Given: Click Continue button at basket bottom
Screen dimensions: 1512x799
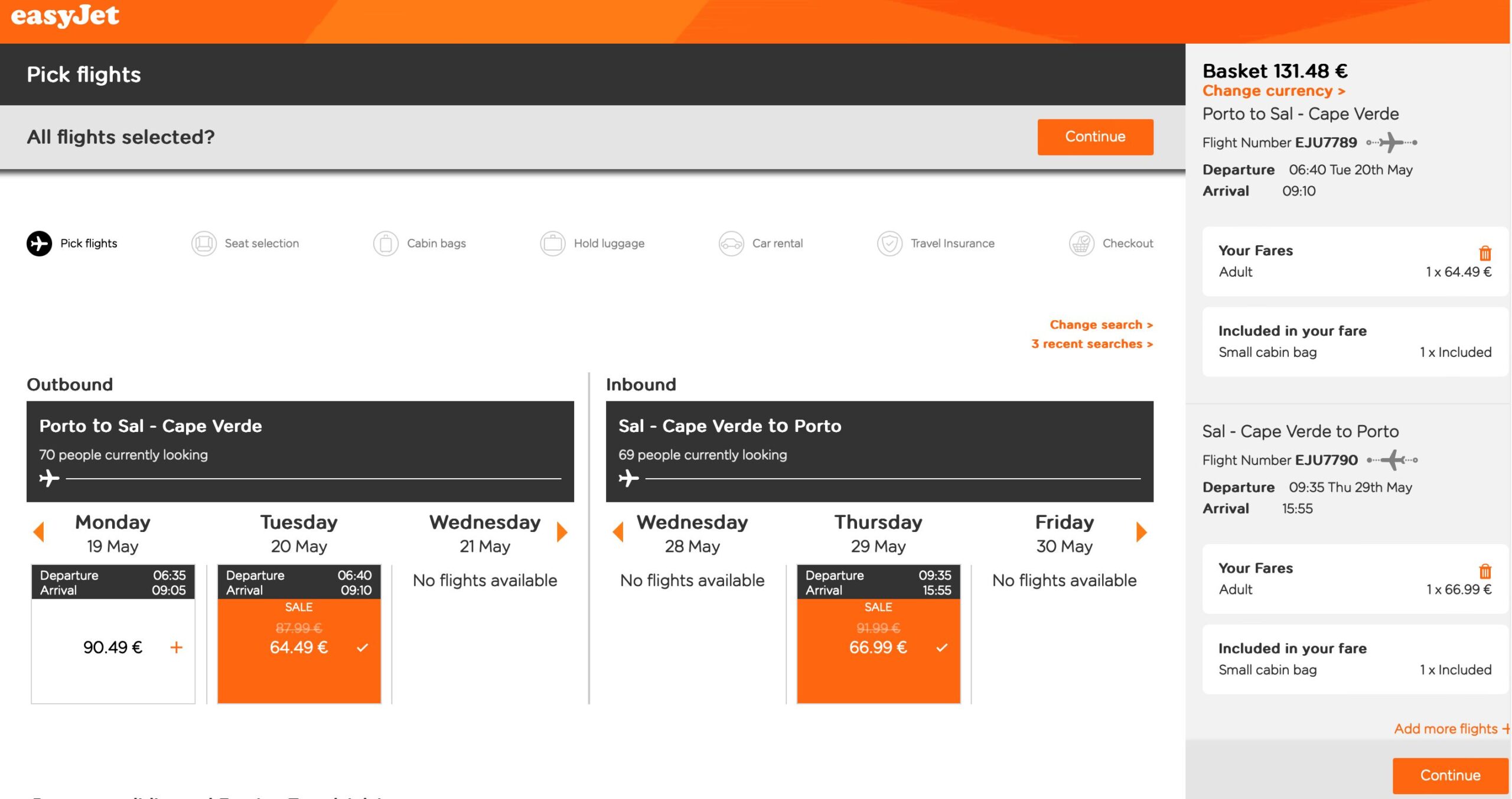Looking at the screenshot, I should coord(1450,775).
